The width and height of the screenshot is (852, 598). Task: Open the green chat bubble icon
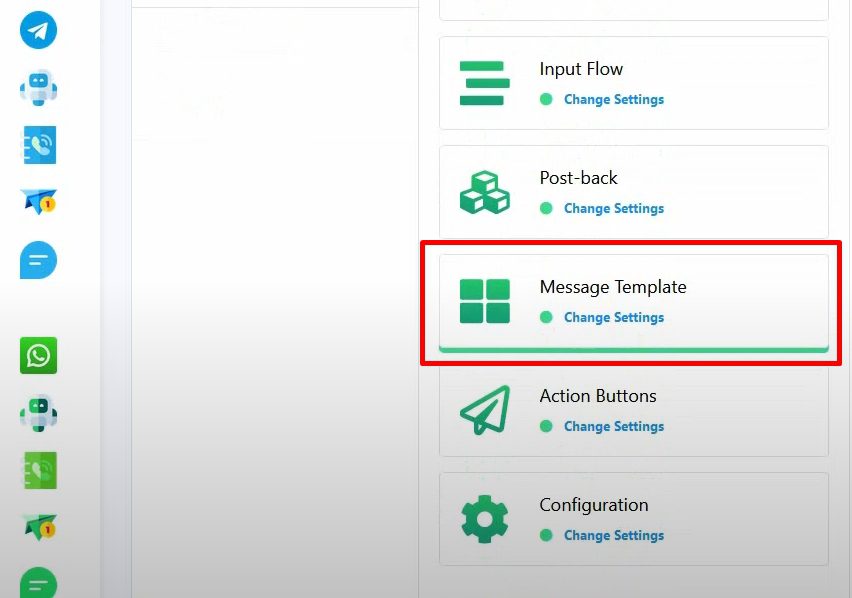point(38,583)
